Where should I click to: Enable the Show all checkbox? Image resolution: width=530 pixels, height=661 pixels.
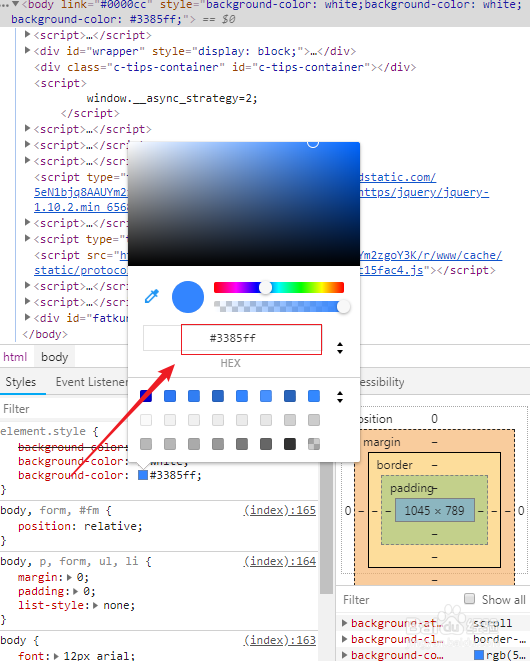click(469, 599)
